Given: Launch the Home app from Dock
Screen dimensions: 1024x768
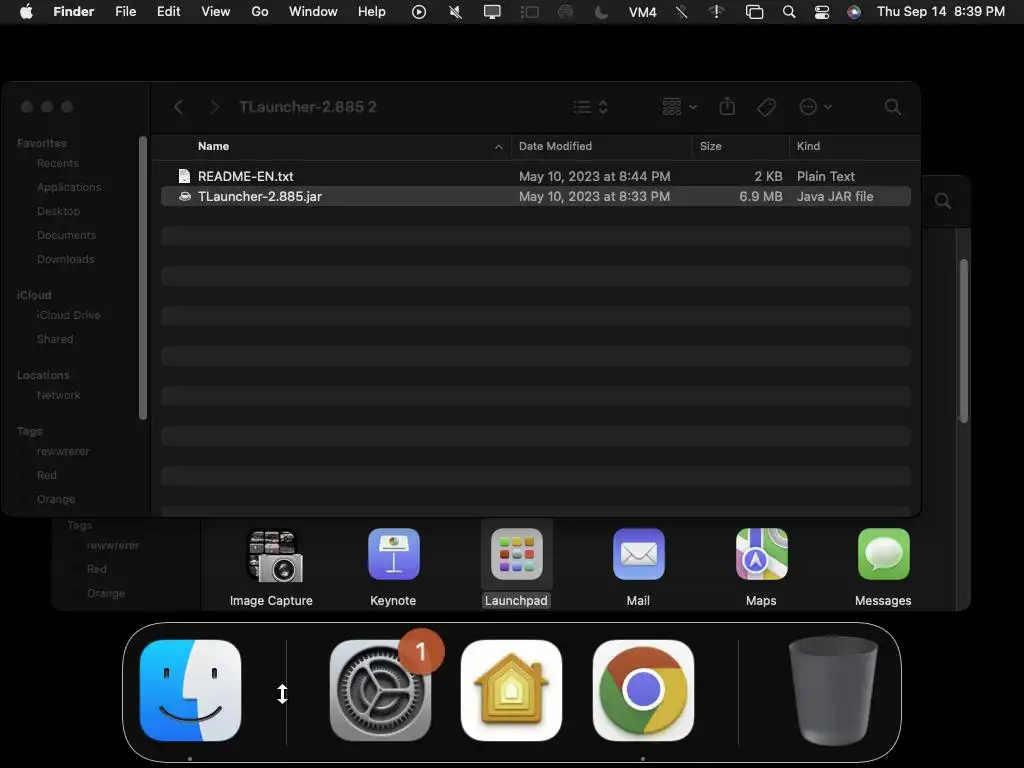Looking at the screenshot, I should [x=511, y=690].
